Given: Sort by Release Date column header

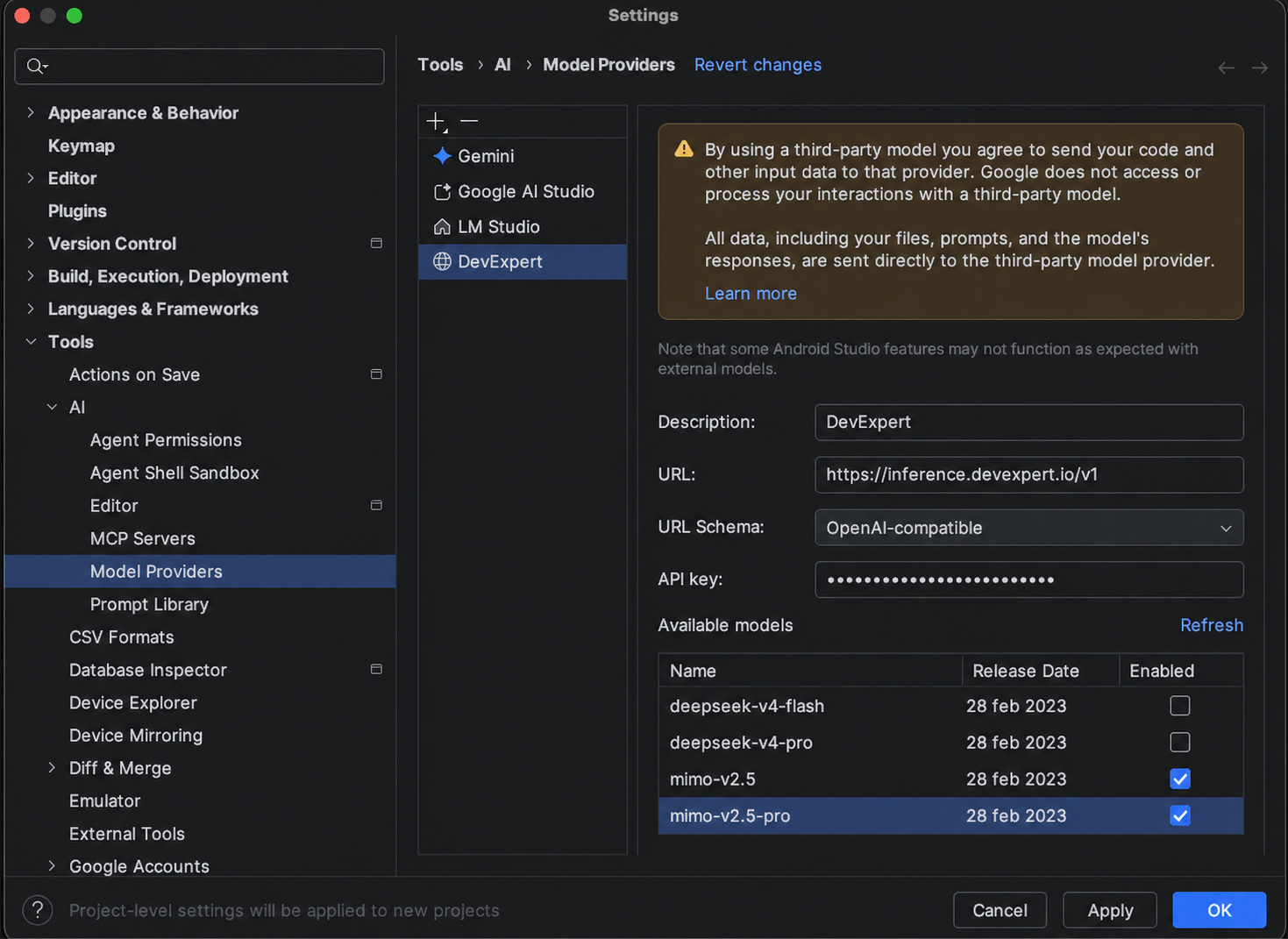Looking at the screenshot, I should point(1041,671).
